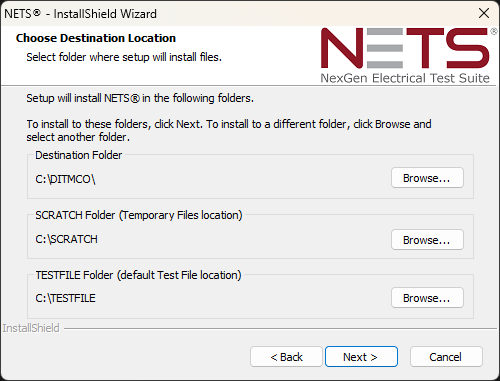Go to the Next installer step

(x=361, y=357)
